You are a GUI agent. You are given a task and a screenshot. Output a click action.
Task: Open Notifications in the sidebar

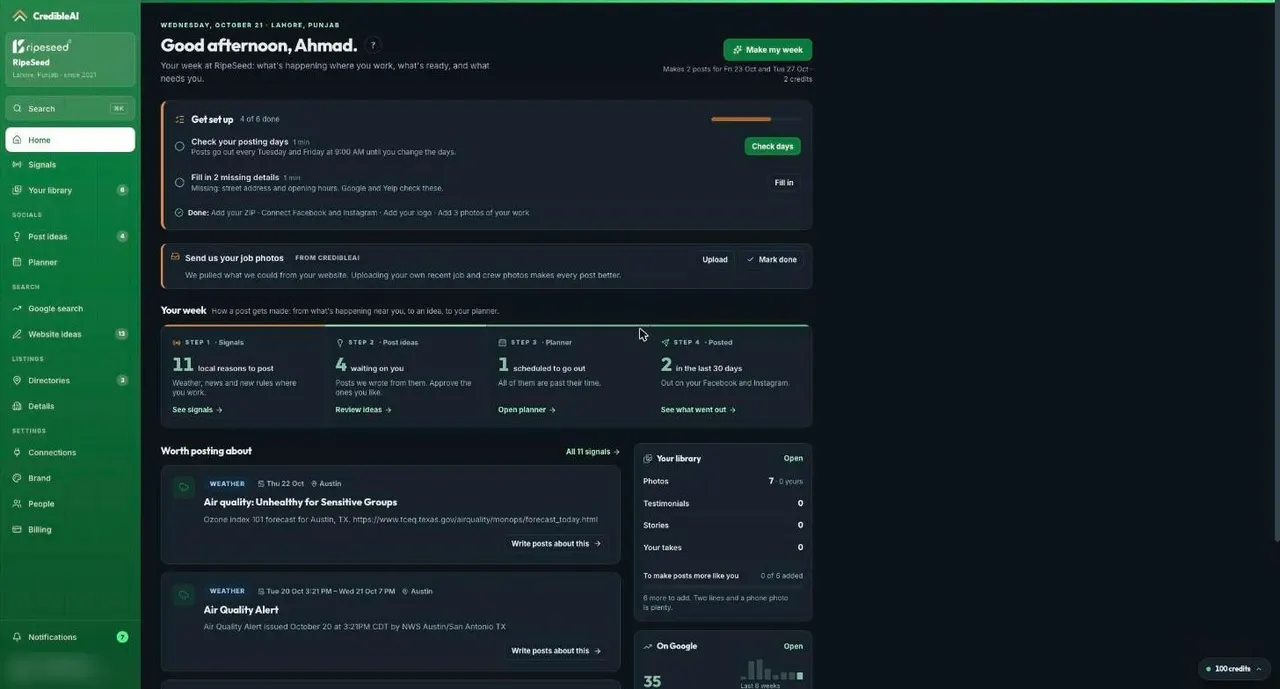(70, 637)
